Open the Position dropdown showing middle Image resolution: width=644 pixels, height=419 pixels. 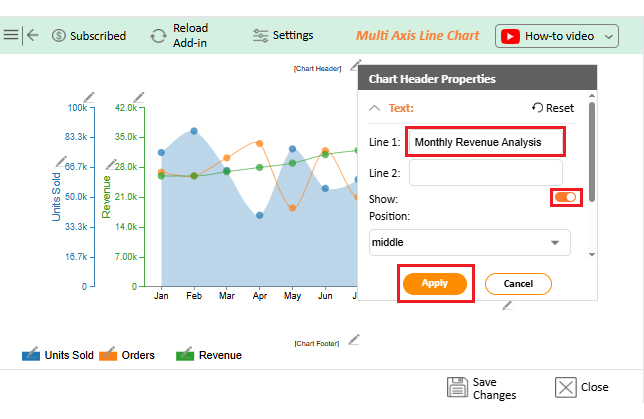coord(469,242)
